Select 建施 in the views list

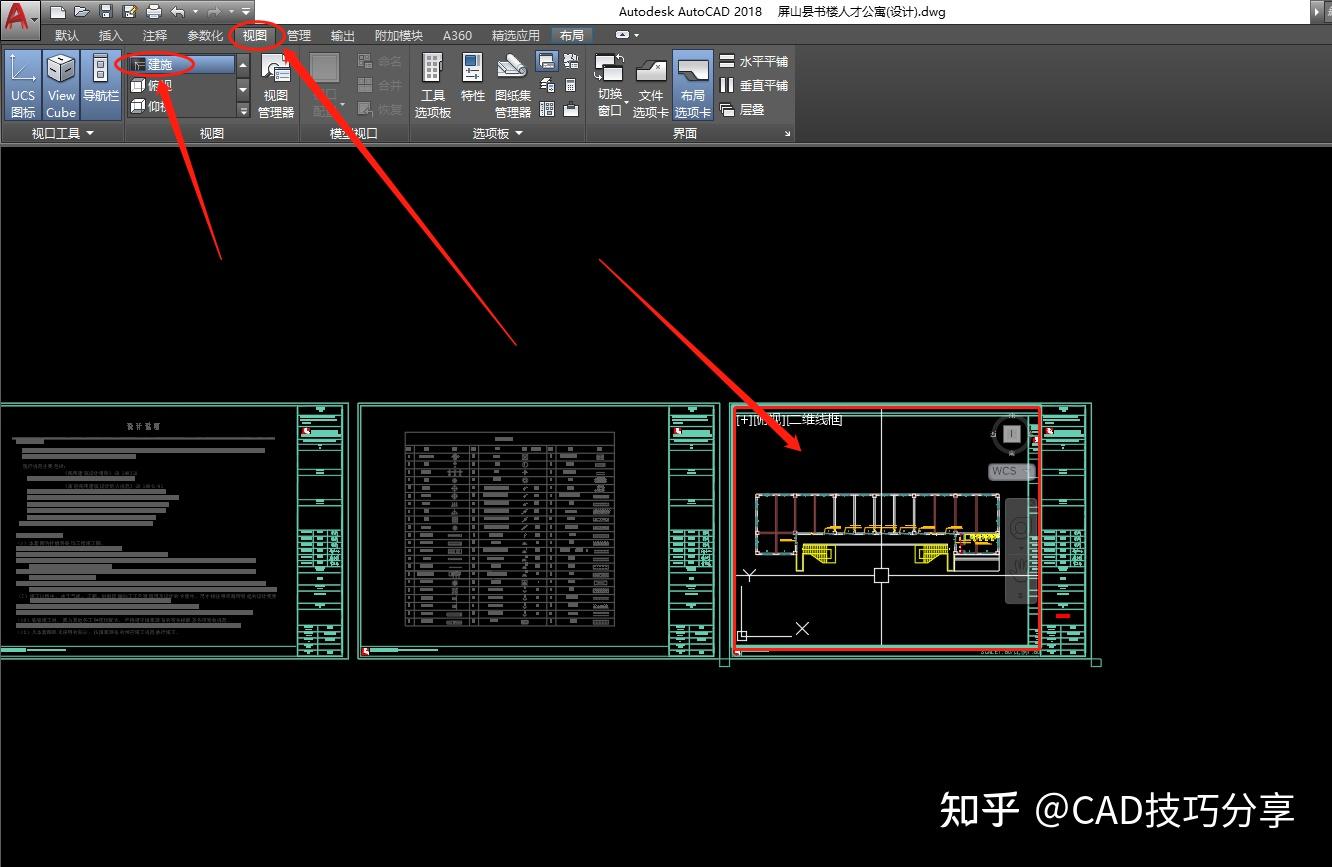[161, 63]
